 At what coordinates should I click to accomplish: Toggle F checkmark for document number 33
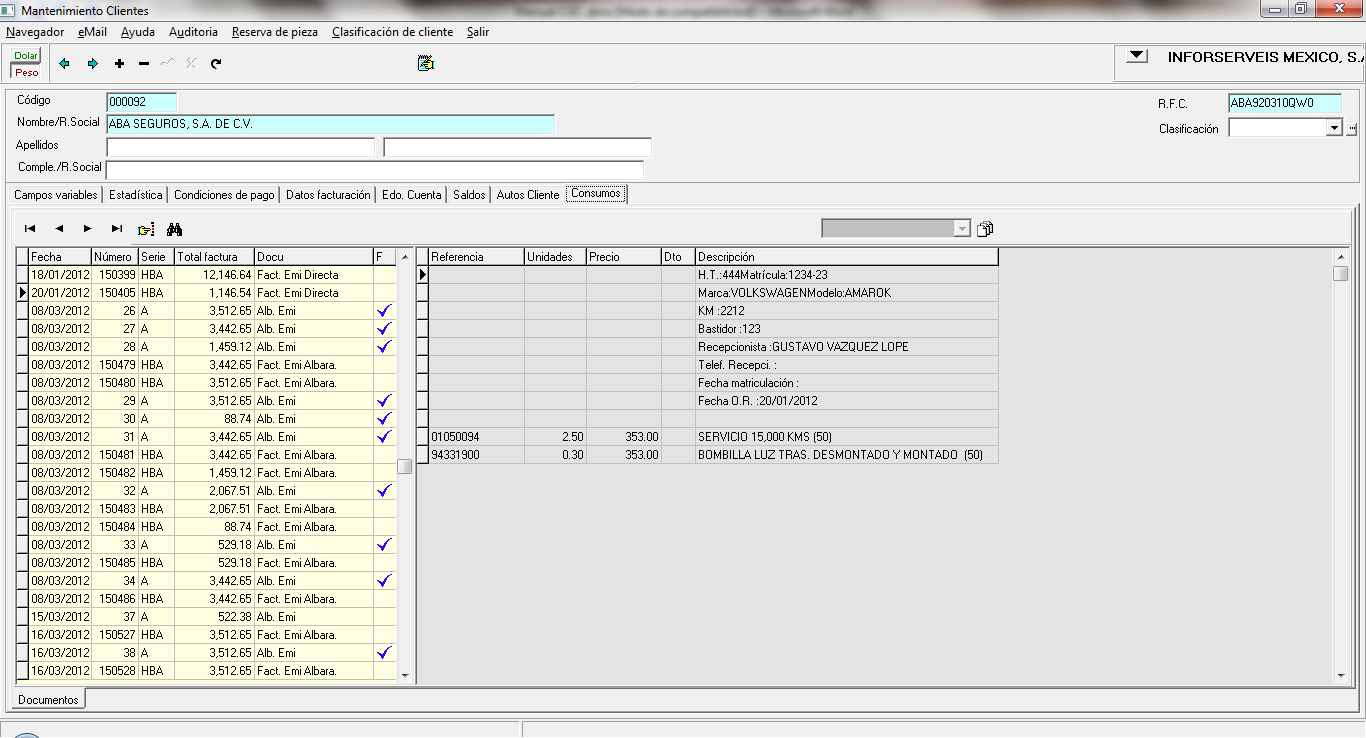(x=383, y=545)
